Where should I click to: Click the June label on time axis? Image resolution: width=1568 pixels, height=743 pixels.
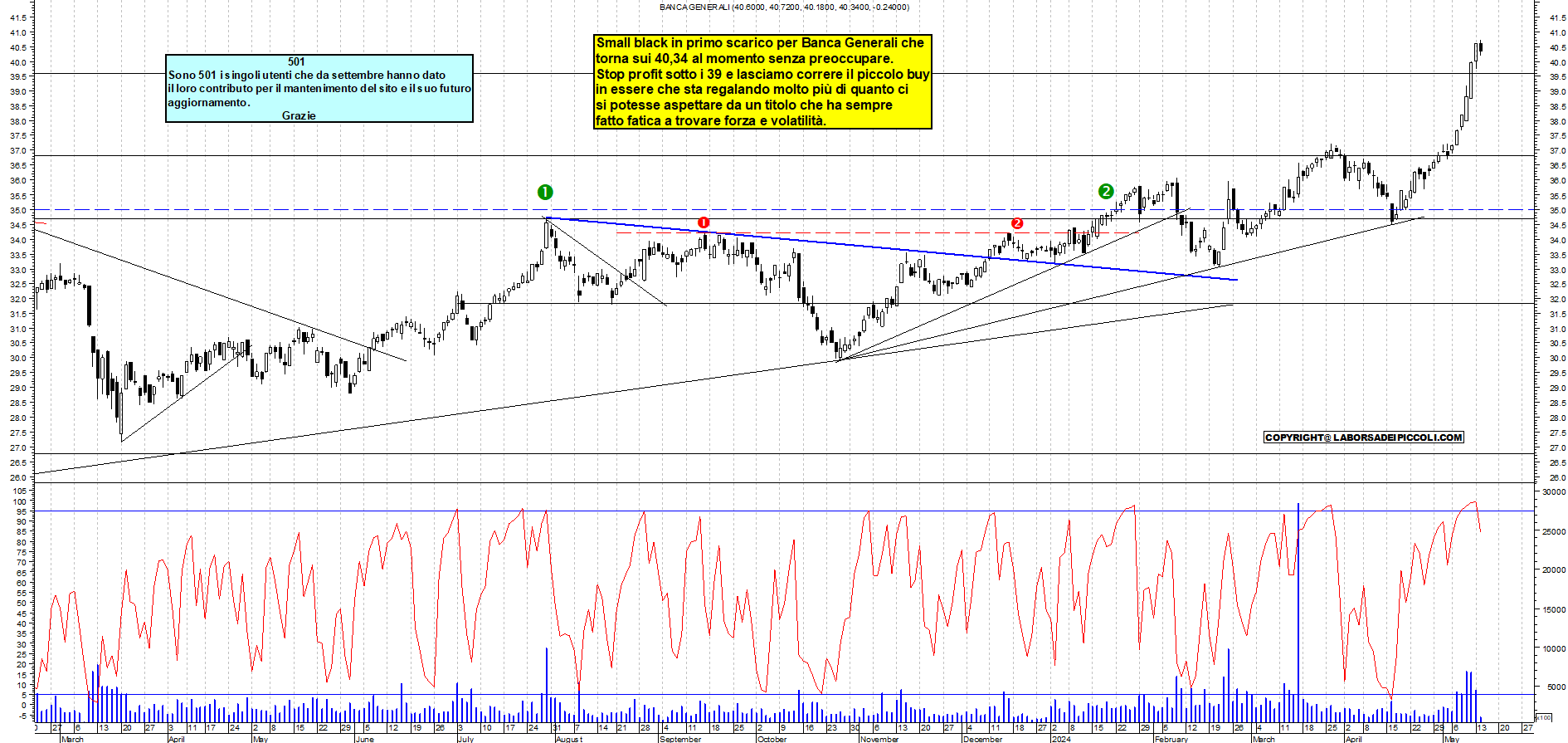tap(365, 739)
